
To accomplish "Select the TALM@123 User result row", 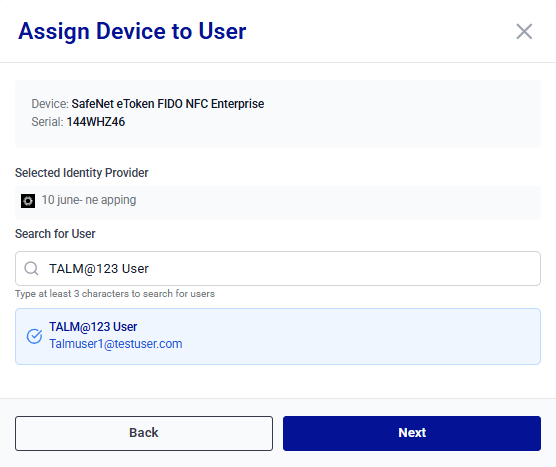I will coord(278,336).
